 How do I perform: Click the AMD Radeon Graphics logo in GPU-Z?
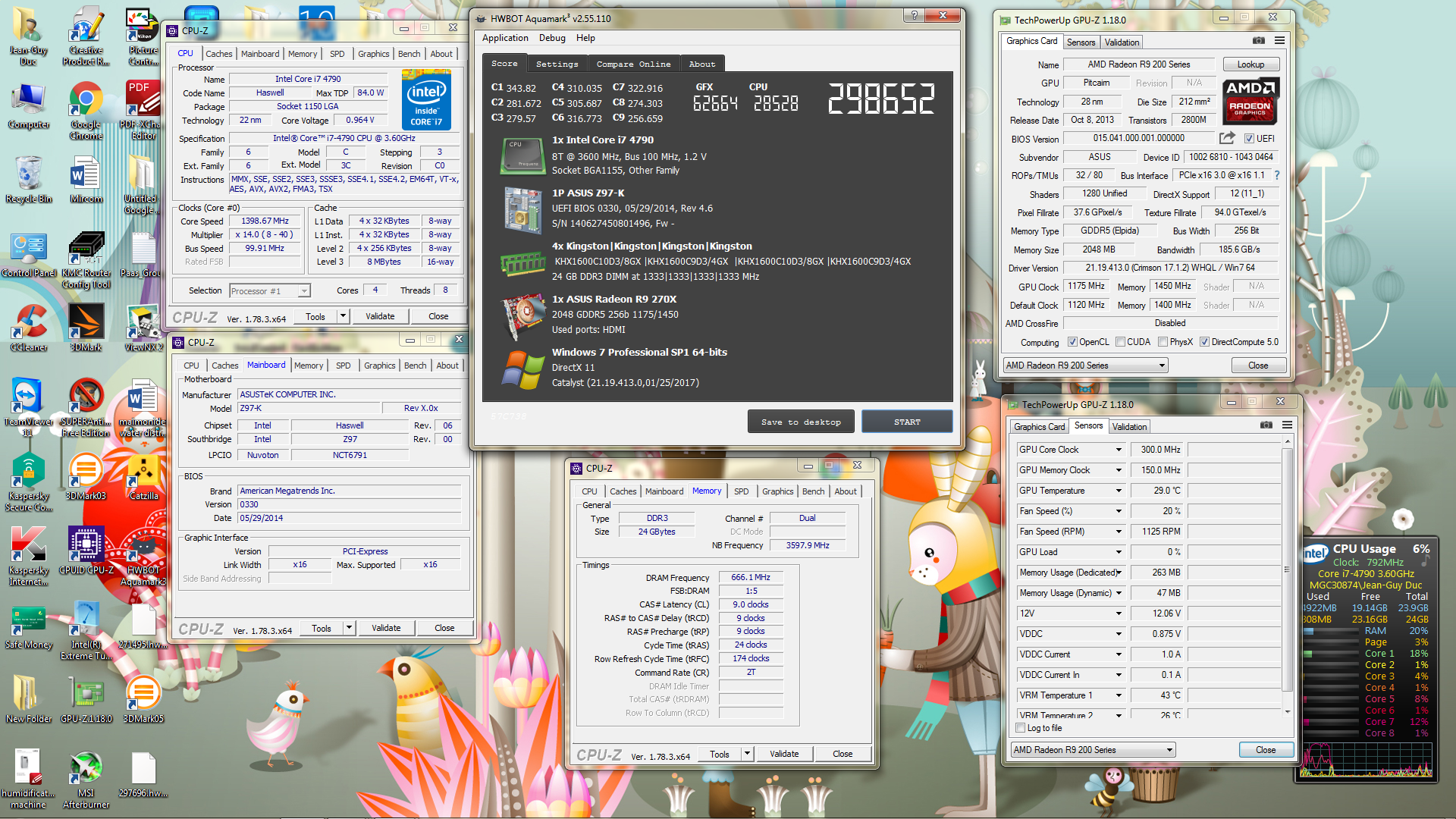pyautogui.click(x=1250, y=101)
